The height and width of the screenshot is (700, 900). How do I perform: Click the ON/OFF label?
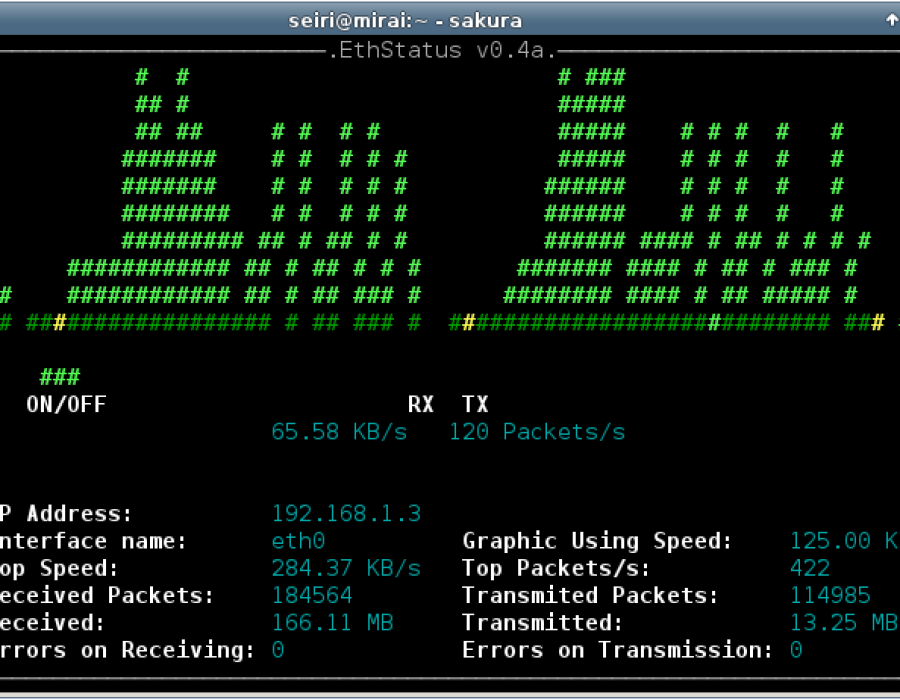(67, 405)
